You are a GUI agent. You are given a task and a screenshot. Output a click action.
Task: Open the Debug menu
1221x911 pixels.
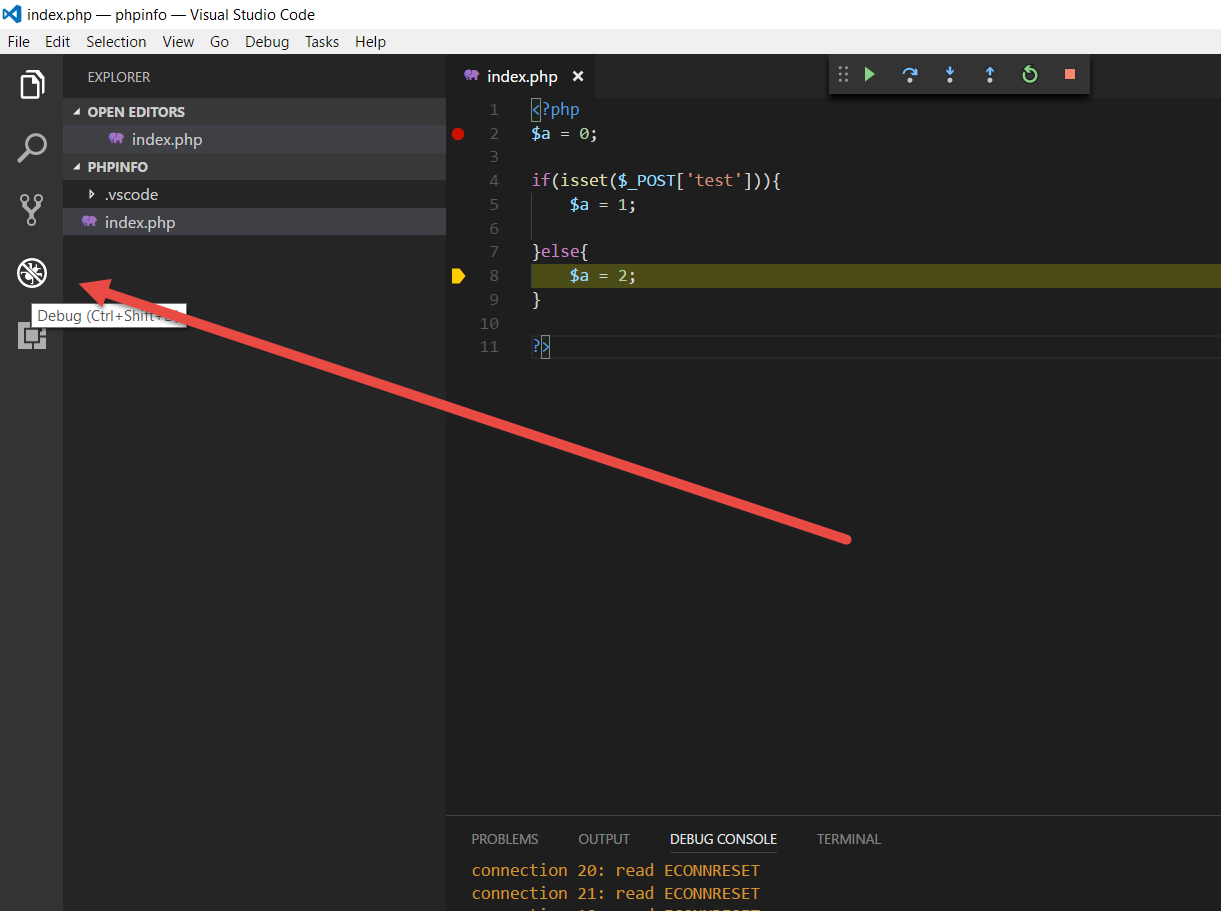pyautogui.click(x=267, y=42)
